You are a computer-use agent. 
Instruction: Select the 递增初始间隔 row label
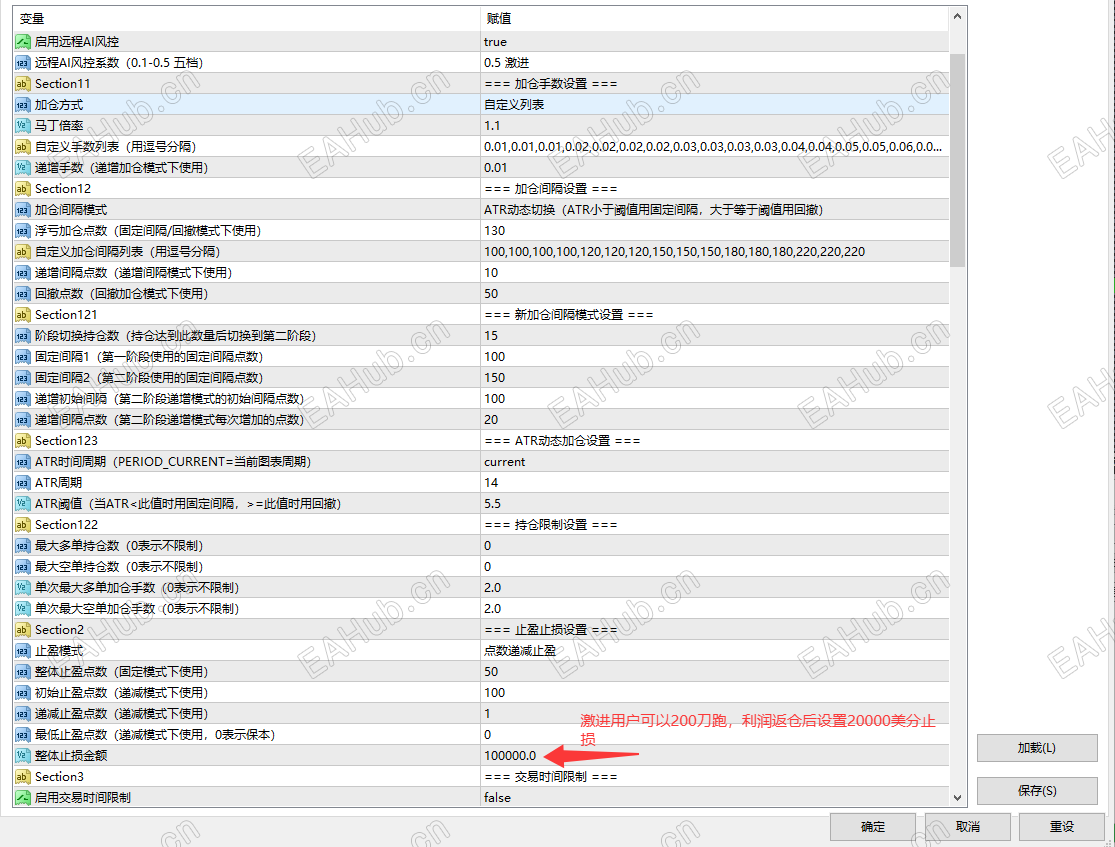pyautogui.click(x=169, y=399)
